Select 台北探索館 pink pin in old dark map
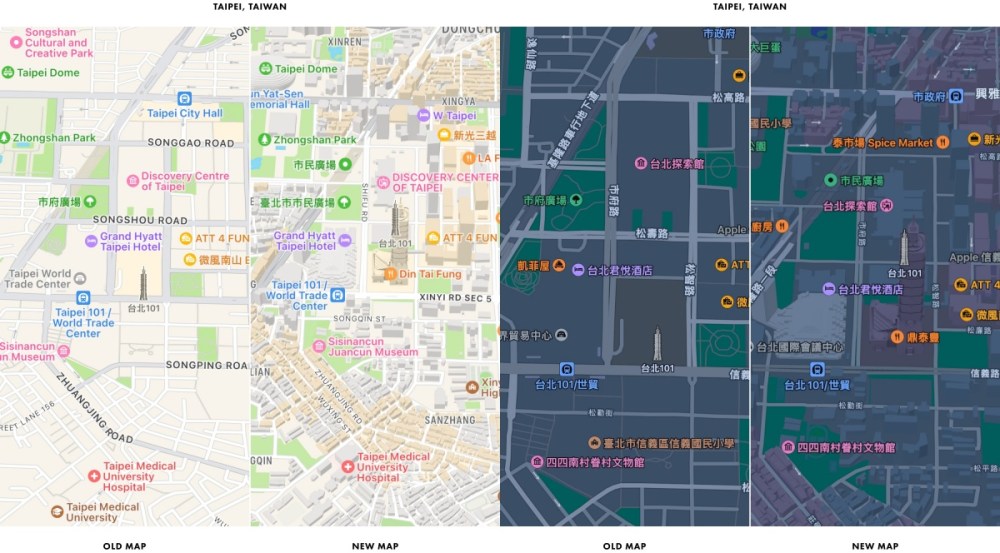 [x=640, y=163]
